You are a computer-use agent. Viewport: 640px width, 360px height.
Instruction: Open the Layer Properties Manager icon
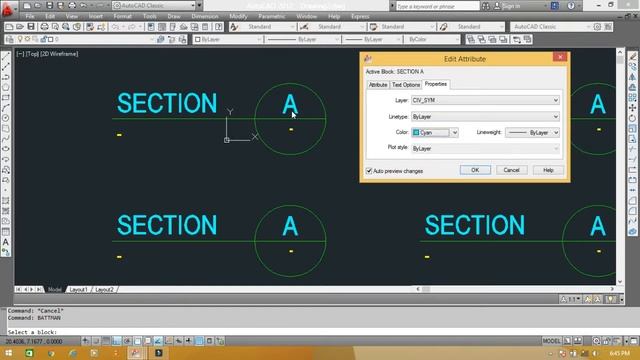click(x=10, y=39)
